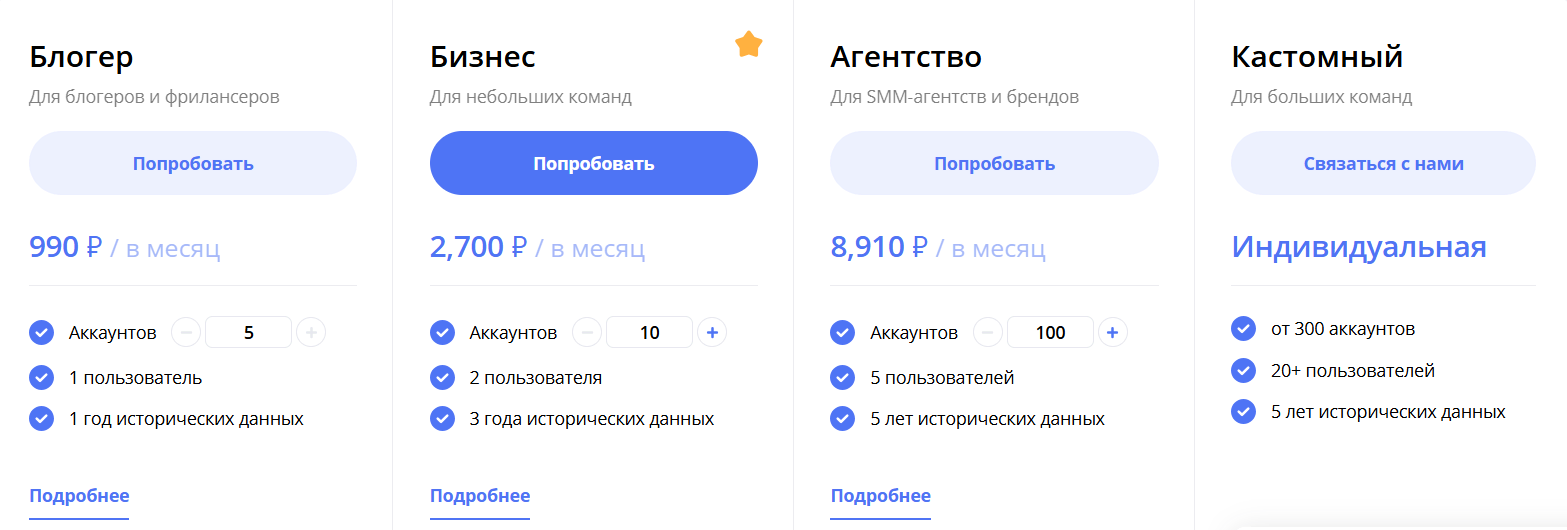Click minus stepper for Бизнес plan accounts
The height and width of the screenshot is (530, 1567).
587,332
